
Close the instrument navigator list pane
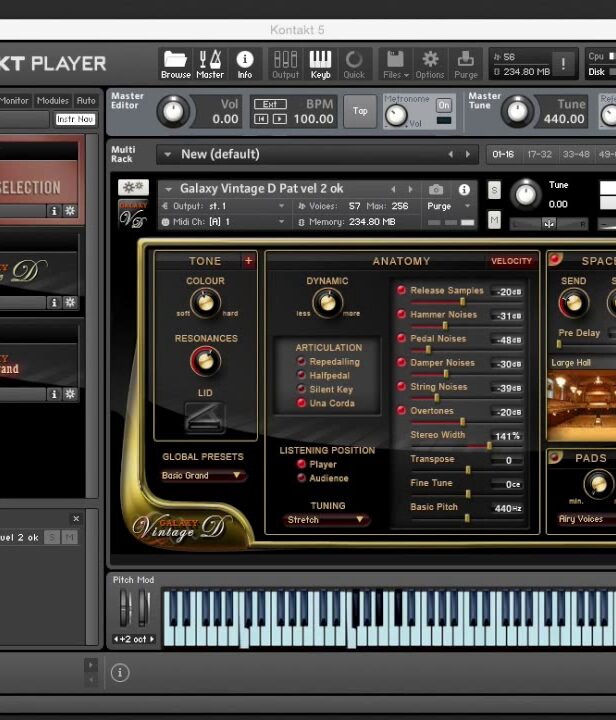point(76,518)
